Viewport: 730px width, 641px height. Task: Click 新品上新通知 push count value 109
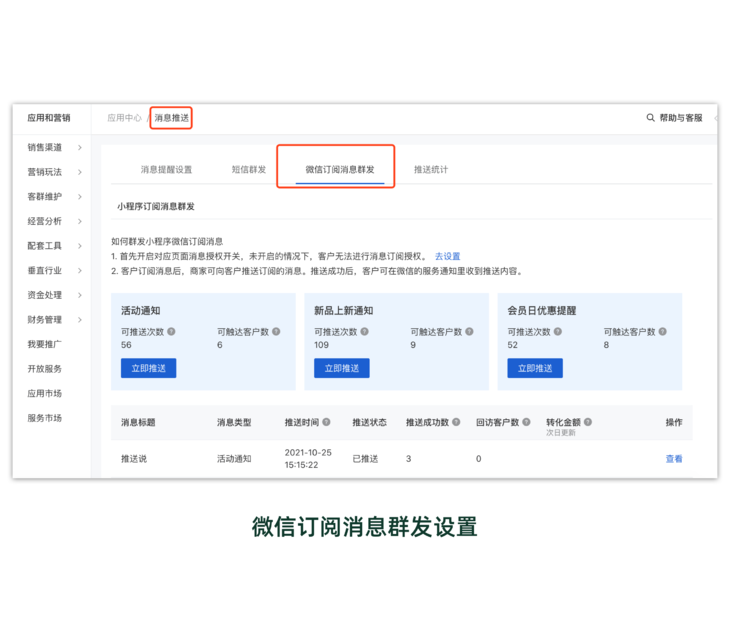tap(321, 345)
